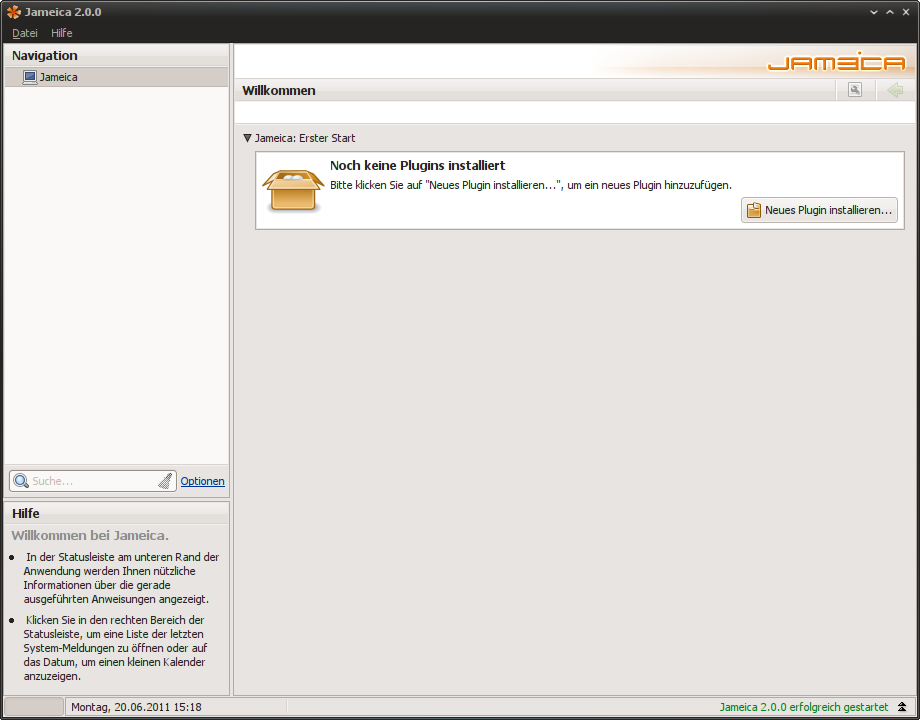Click 'Neues Plugin installieren...' button
The image size is (920, 720).
coord(819,210)
